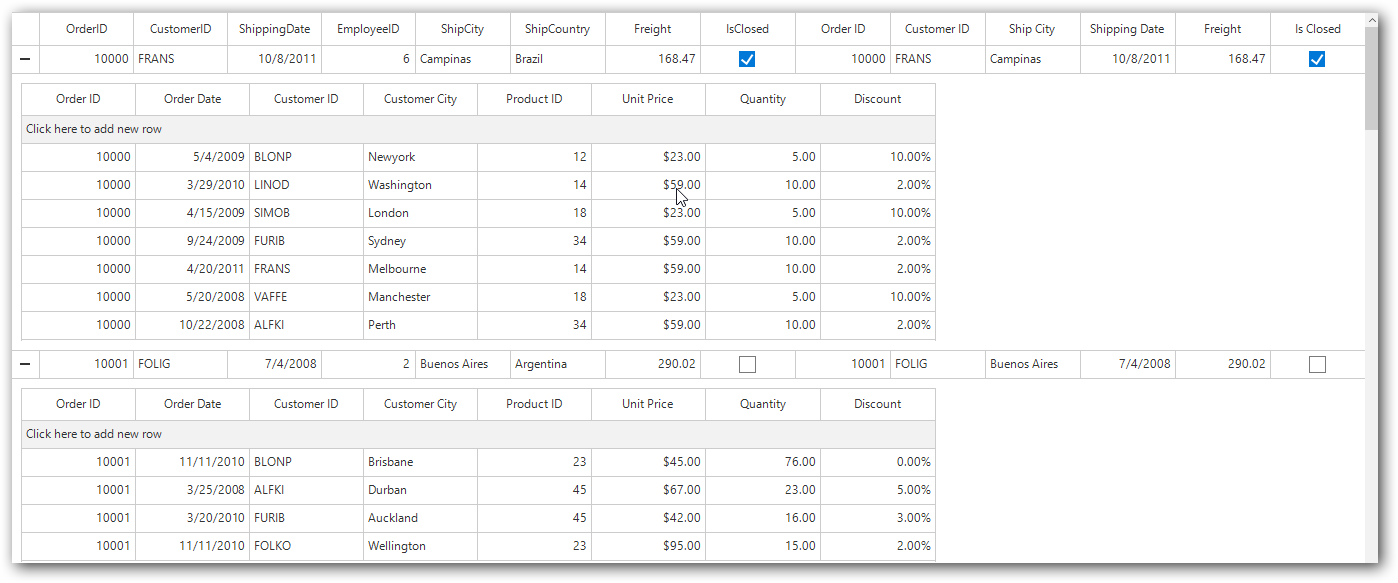The height and width of the screenshot is (583, 1398).
Task: Click the $95.00 unit price cell
Action: (680, 546)
